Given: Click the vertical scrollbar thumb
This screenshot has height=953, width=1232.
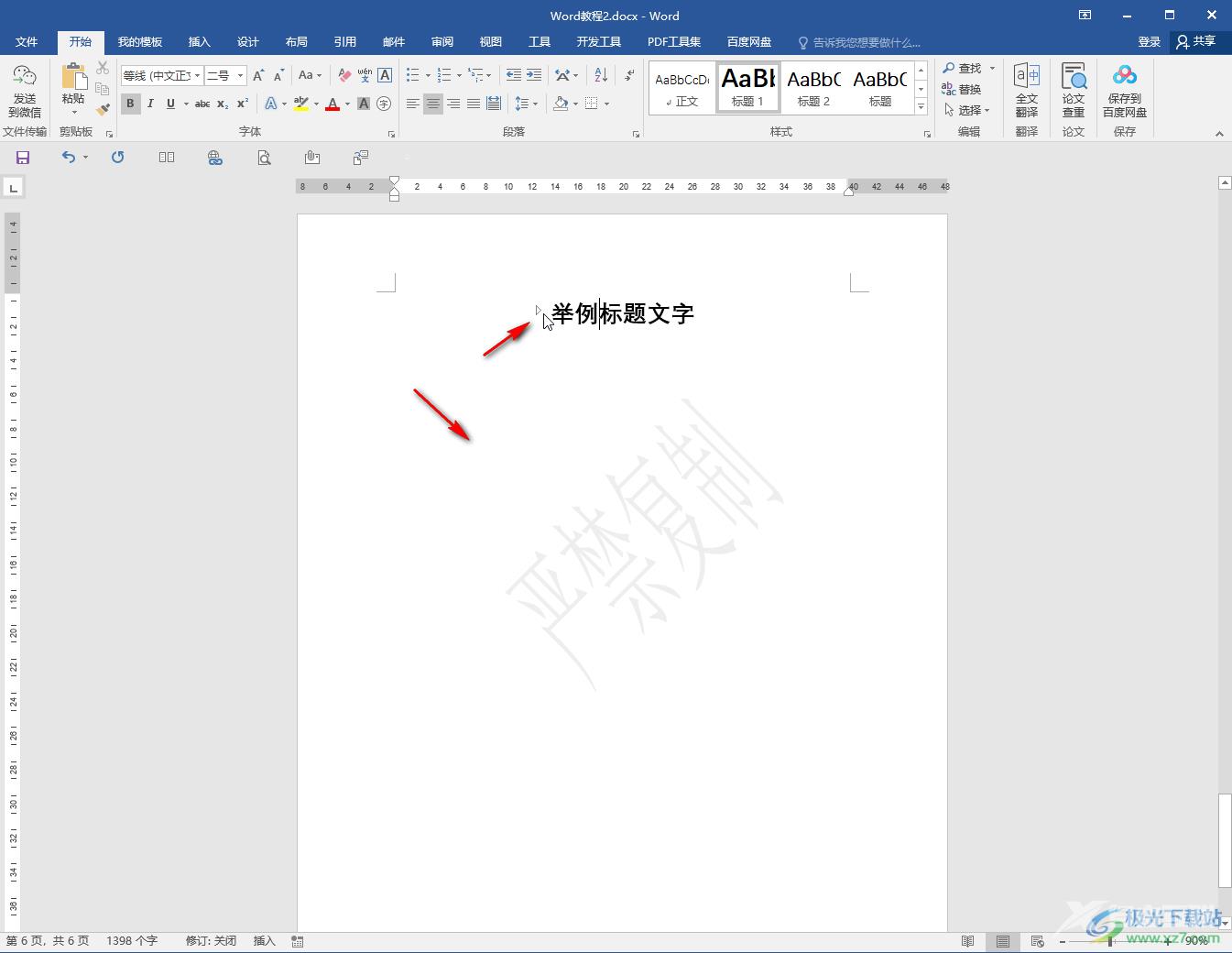Looking at the screenshot, I should 1225,842.
